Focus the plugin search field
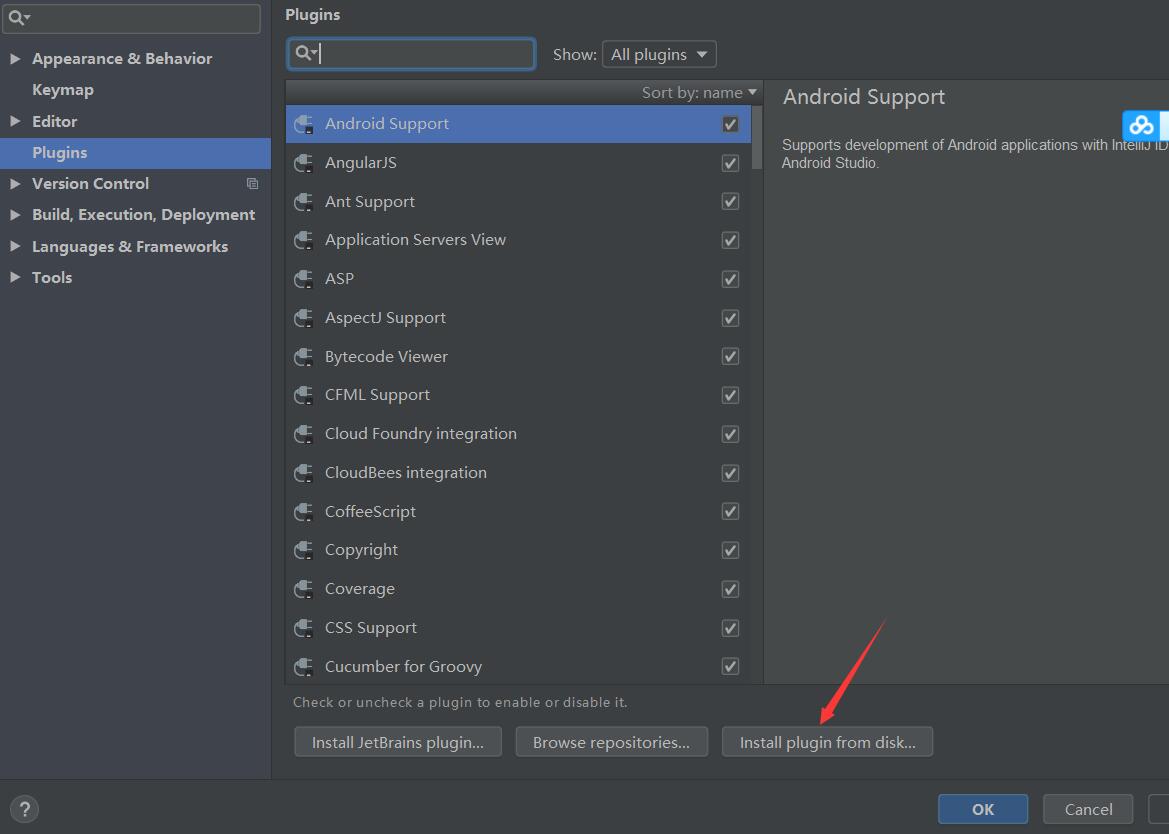The image size is (1169, 834). pyautogui.click(x=411, y=54)
